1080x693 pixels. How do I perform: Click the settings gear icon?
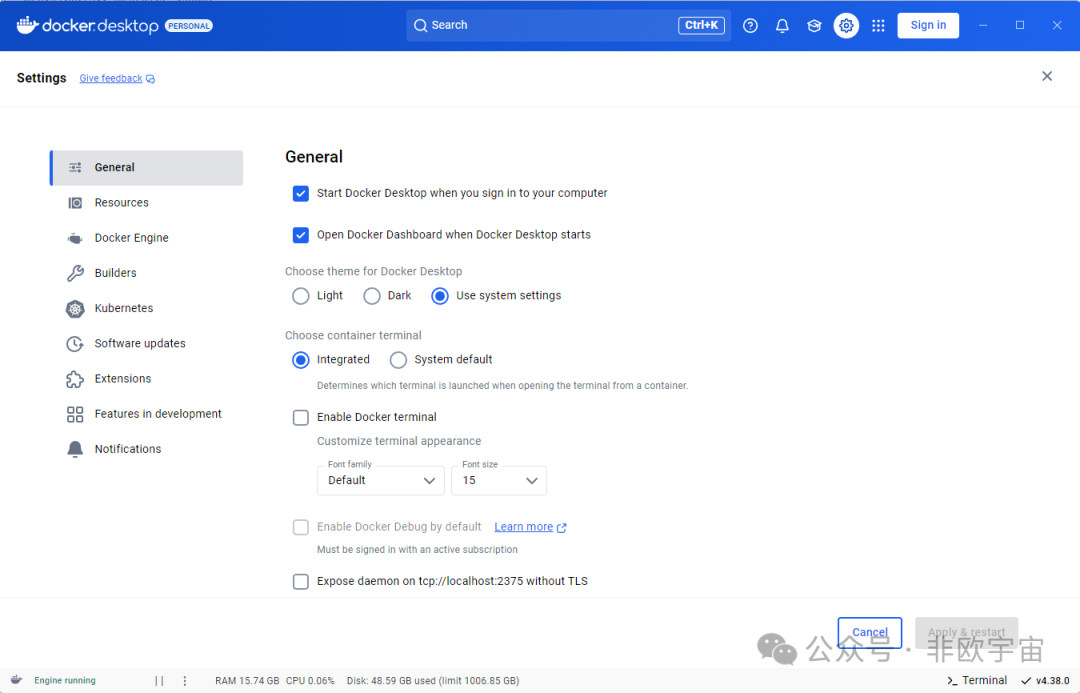coord(846,25)
